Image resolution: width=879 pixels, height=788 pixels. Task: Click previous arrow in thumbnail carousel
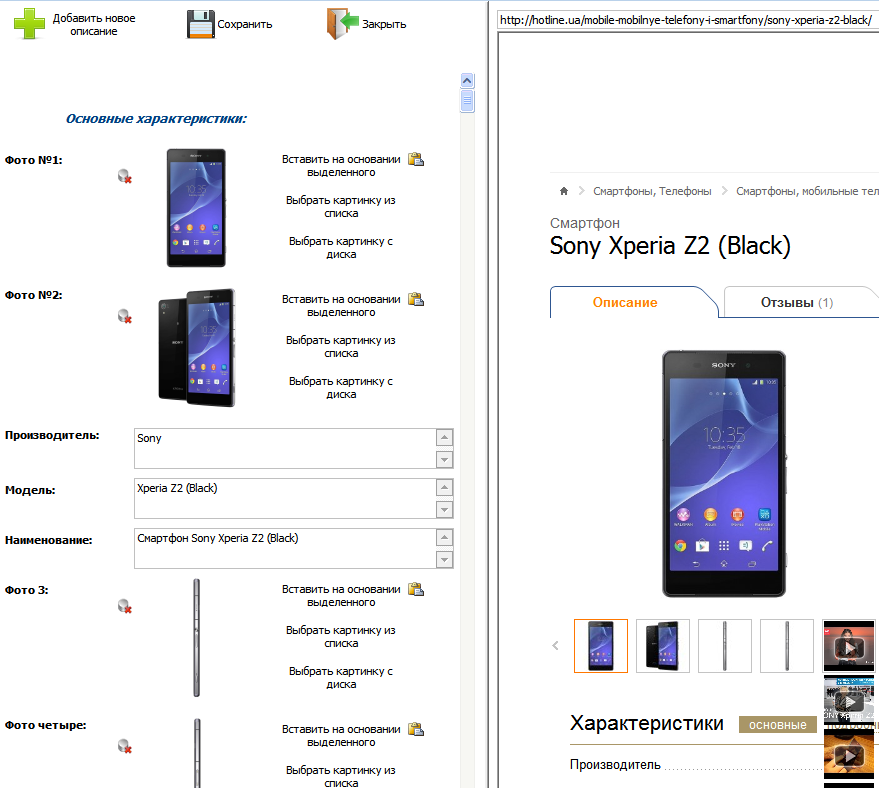[x=555, y=646]
